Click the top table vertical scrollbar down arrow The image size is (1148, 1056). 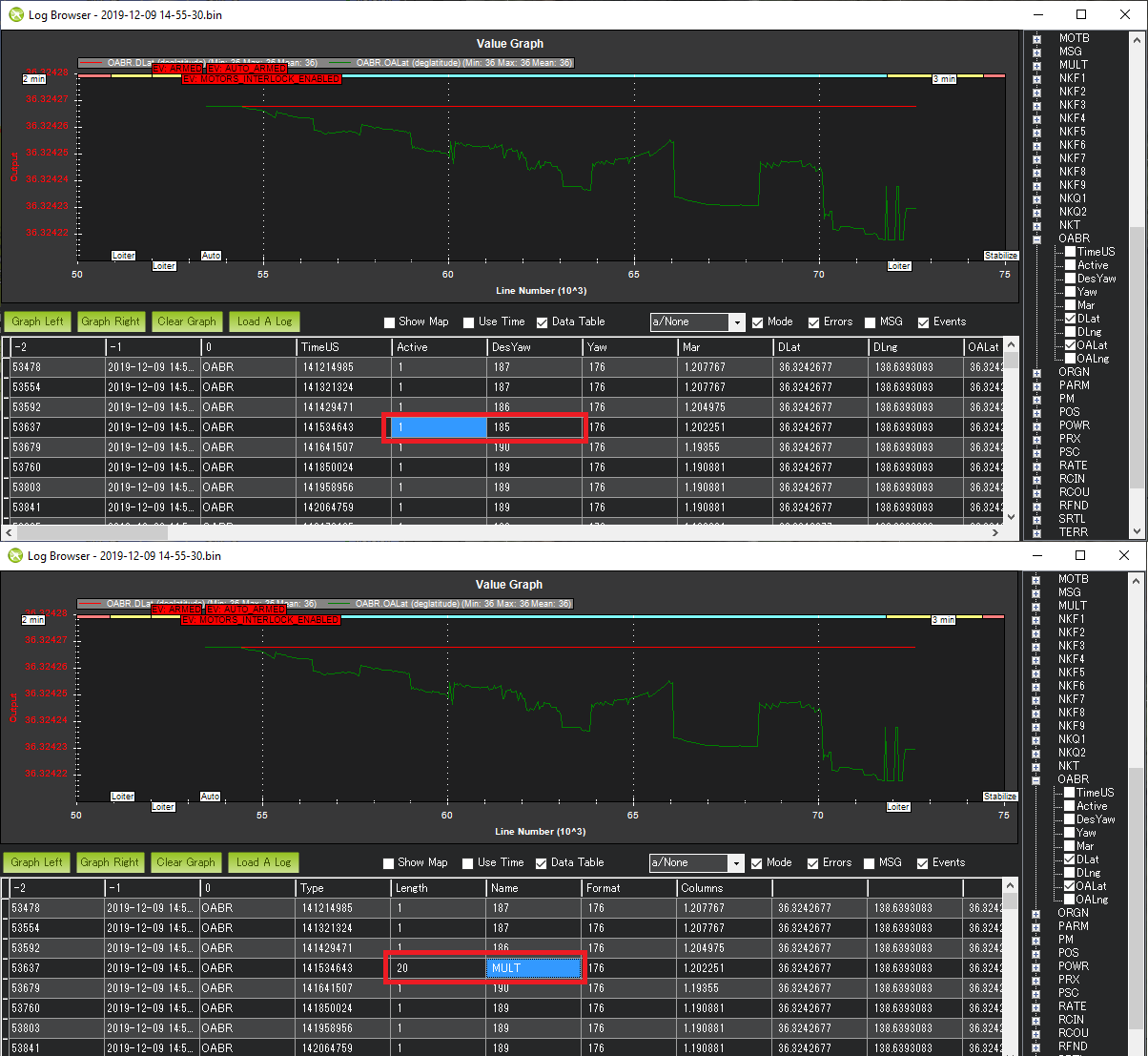tap(1012, 517)
